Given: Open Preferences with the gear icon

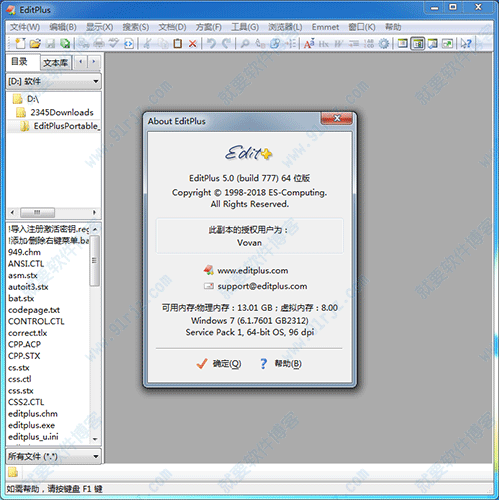Looking at the screenshot, I should pyautogui.click(x=384, y=43).
